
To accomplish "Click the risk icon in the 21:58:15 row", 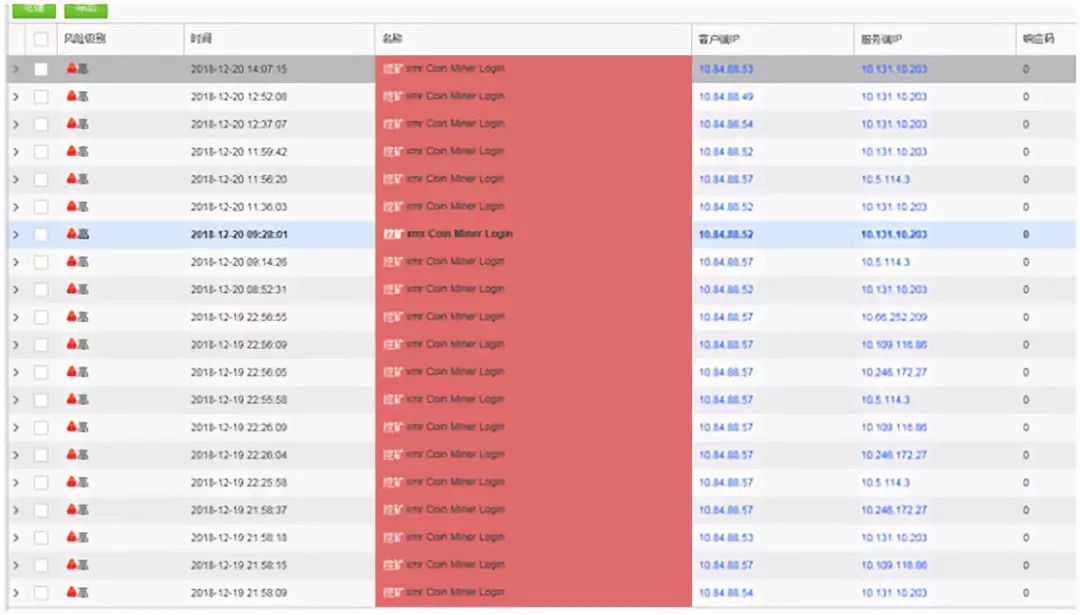I will tap(72, 564).
